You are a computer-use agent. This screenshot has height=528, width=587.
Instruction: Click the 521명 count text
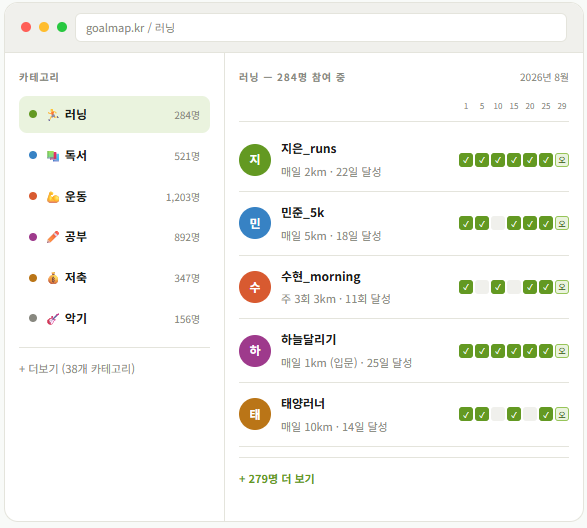tap(187, 156)
